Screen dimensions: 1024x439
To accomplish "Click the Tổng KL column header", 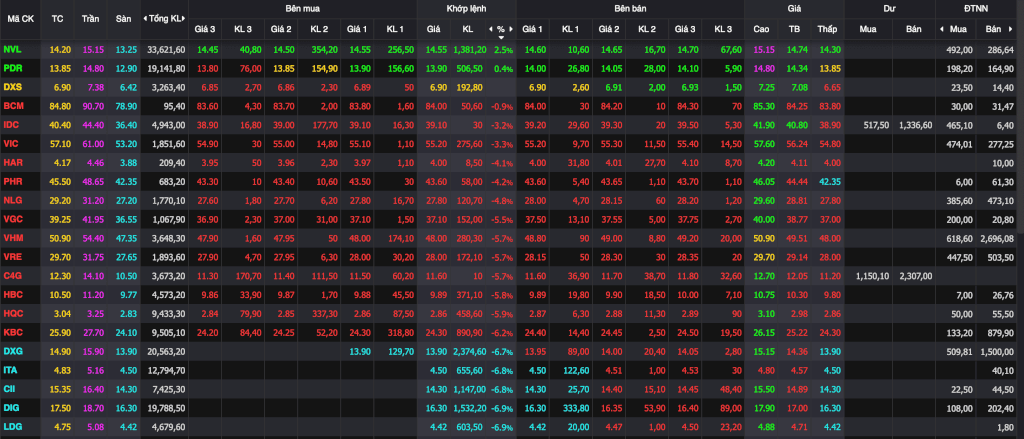I will pyautogui.click(x=165, y=18).
